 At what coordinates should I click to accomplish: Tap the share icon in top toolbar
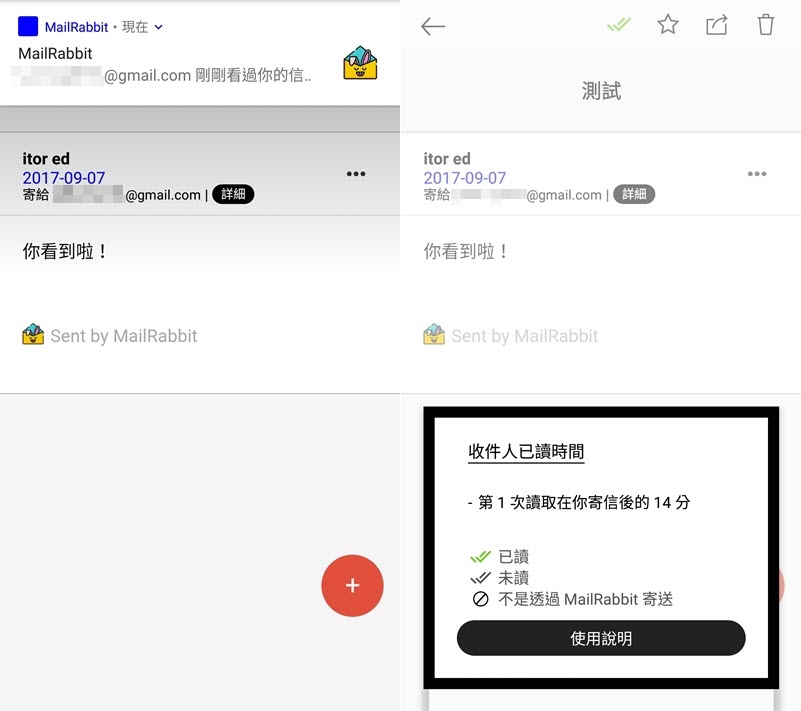(717, 25)
